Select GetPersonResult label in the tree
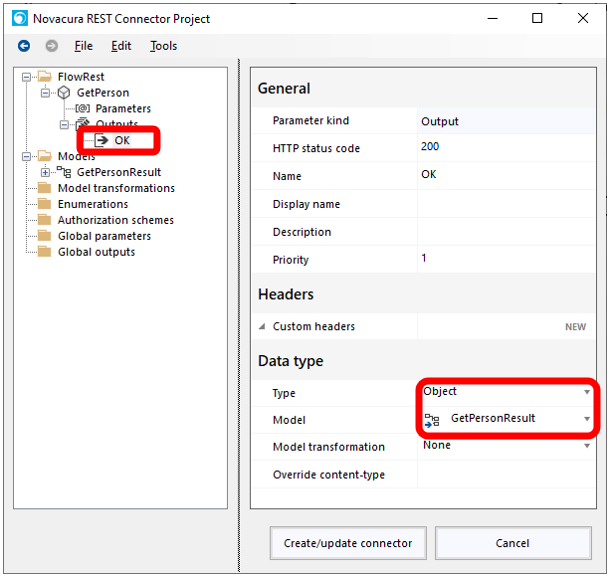This screenshot has height=577, width=610. coord(119,172)
